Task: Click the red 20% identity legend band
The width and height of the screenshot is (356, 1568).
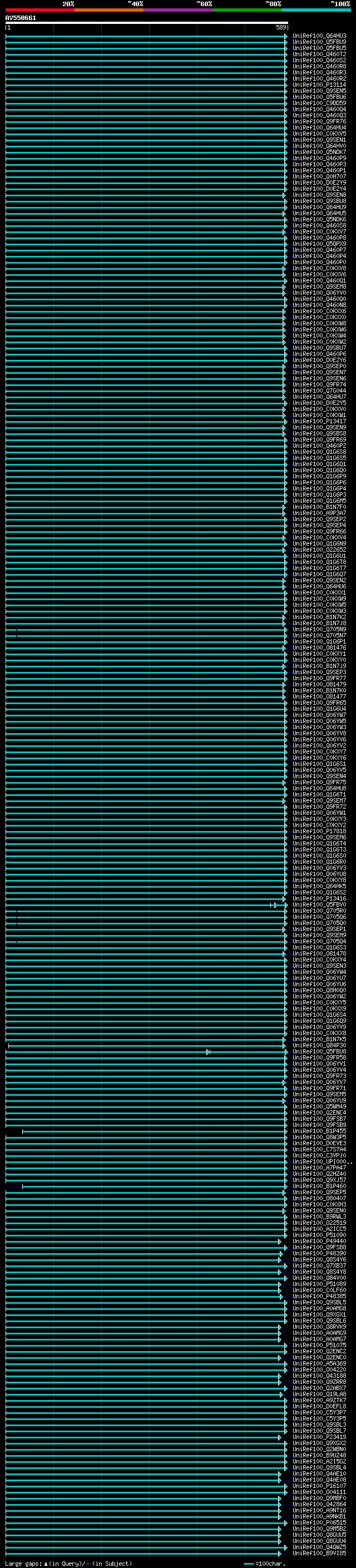Action: (x=40, y=10)
